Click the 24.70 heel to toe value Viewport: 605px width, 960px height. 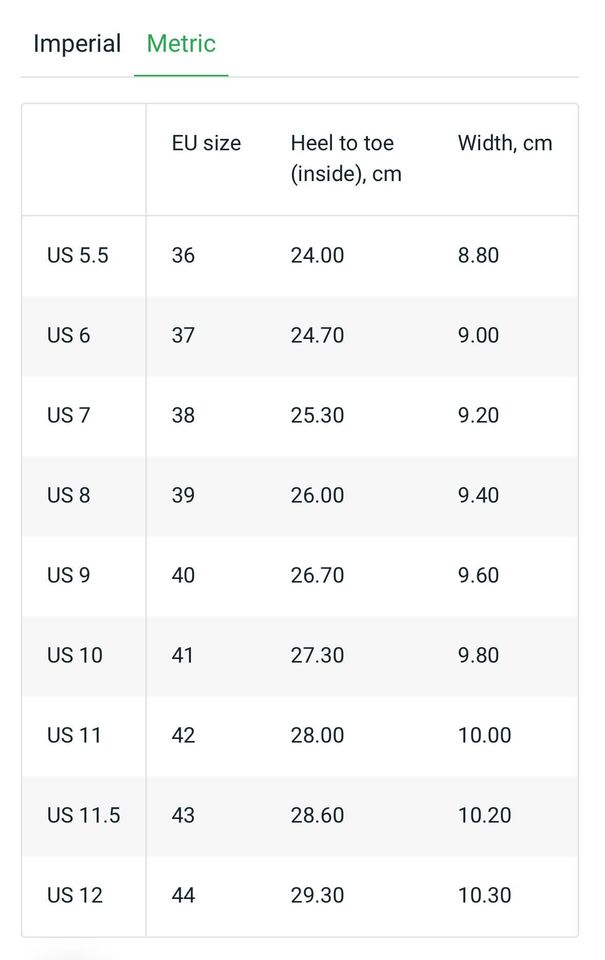pyautogui.click(x=317, y=335)
